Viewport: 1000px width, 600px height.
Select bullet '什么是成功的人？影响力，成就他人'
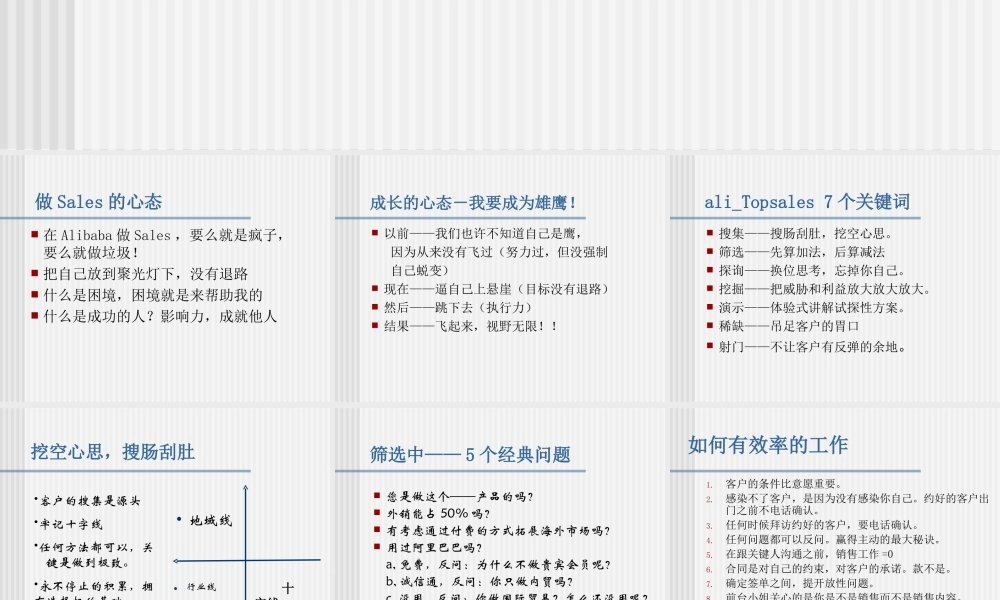[x=160, y=316]
